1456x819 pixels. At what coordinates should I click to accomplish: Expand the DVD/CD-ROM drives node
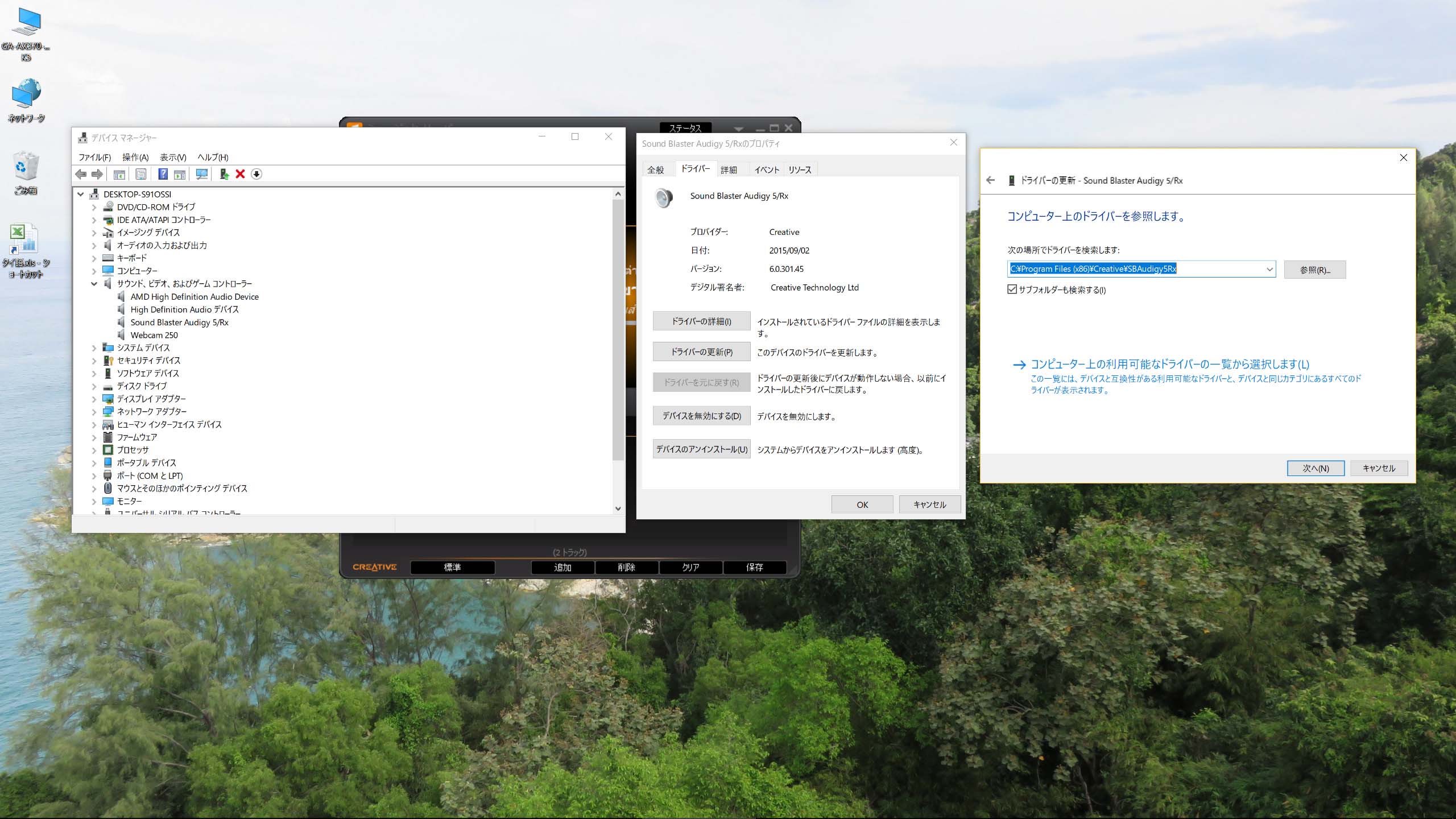(94, 208)
